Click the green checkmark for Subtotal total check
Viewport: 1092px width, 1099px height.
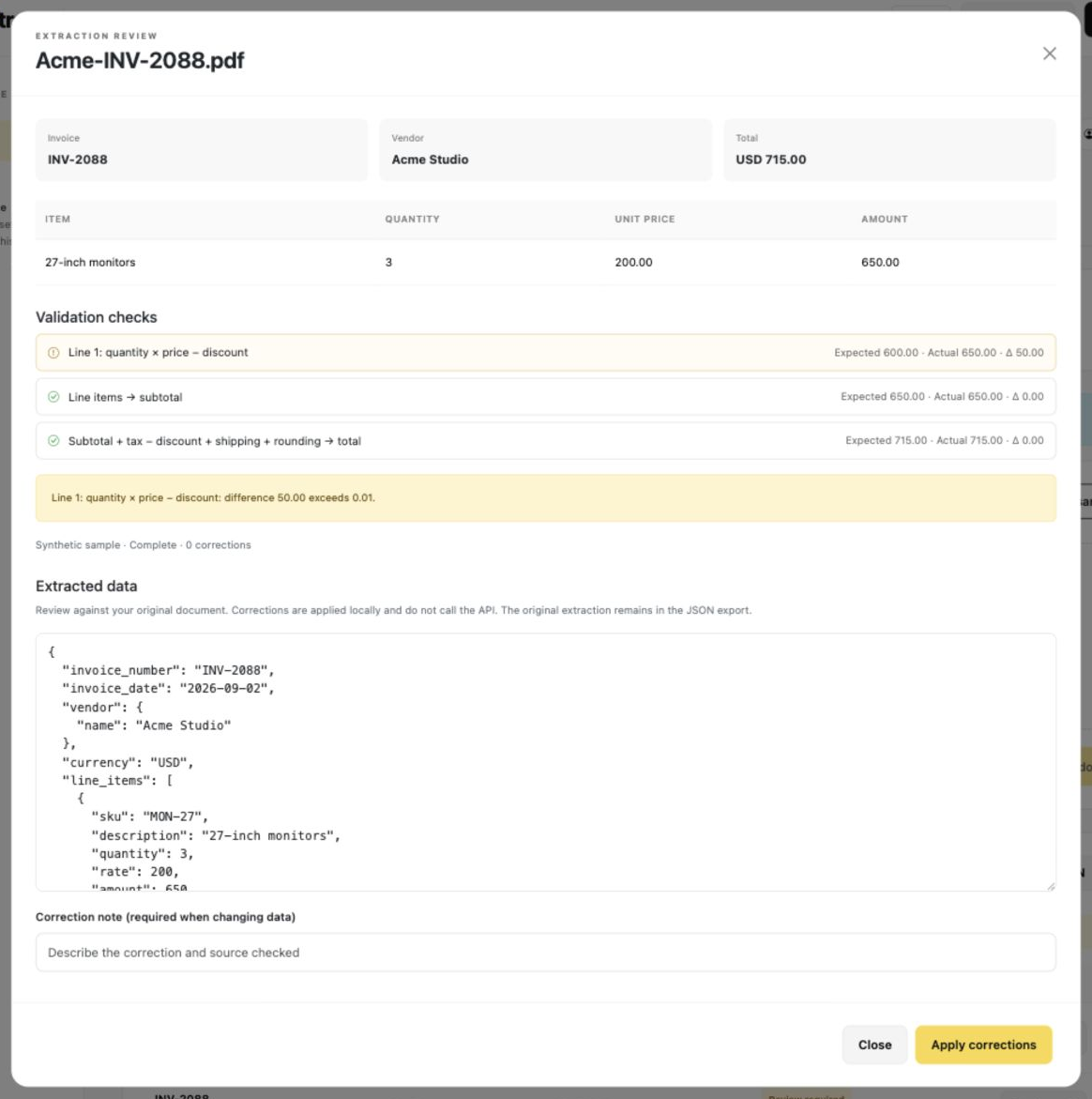point(53,441)
